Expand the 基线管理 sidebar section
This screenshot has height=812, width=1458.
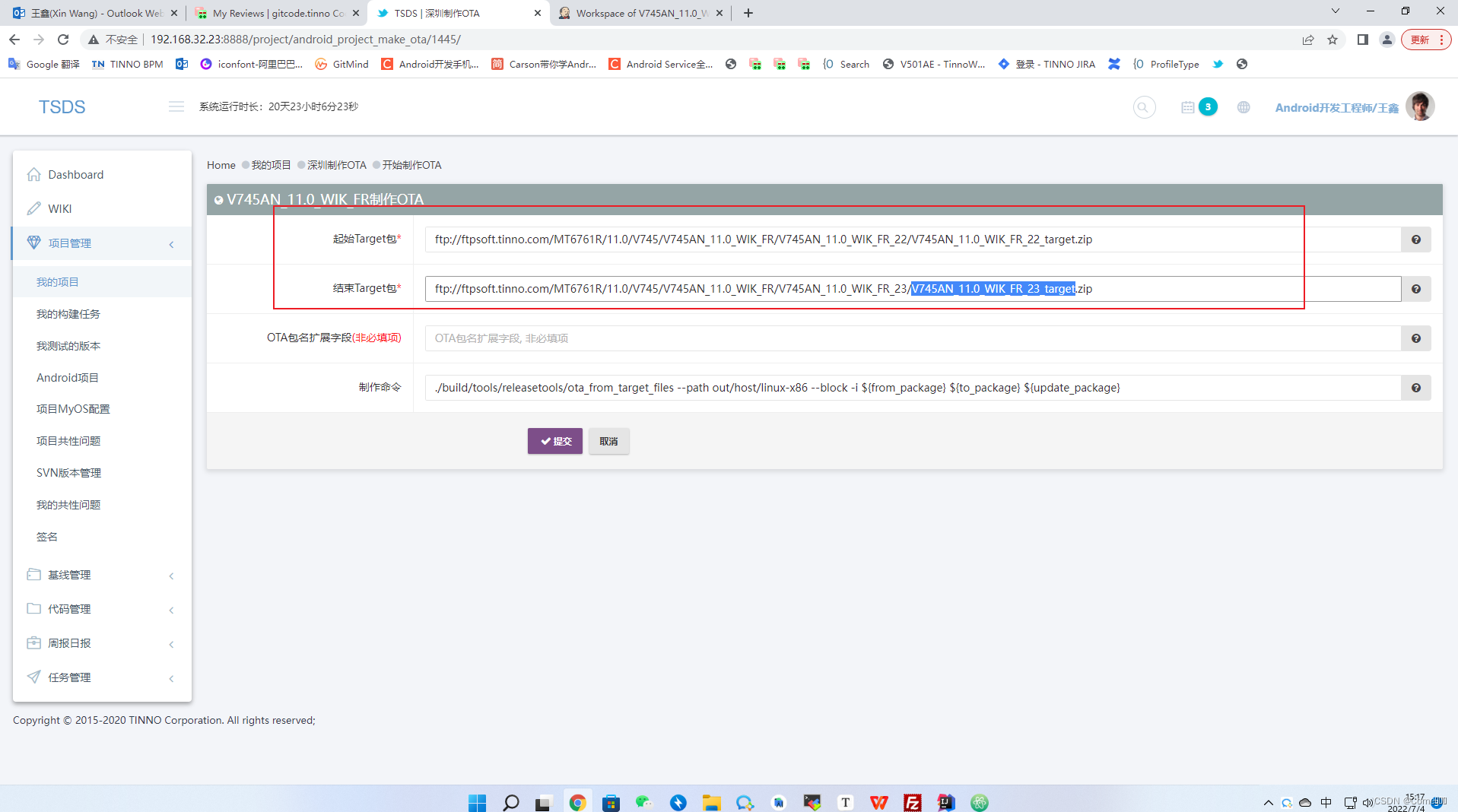click(x=102, y=575)
